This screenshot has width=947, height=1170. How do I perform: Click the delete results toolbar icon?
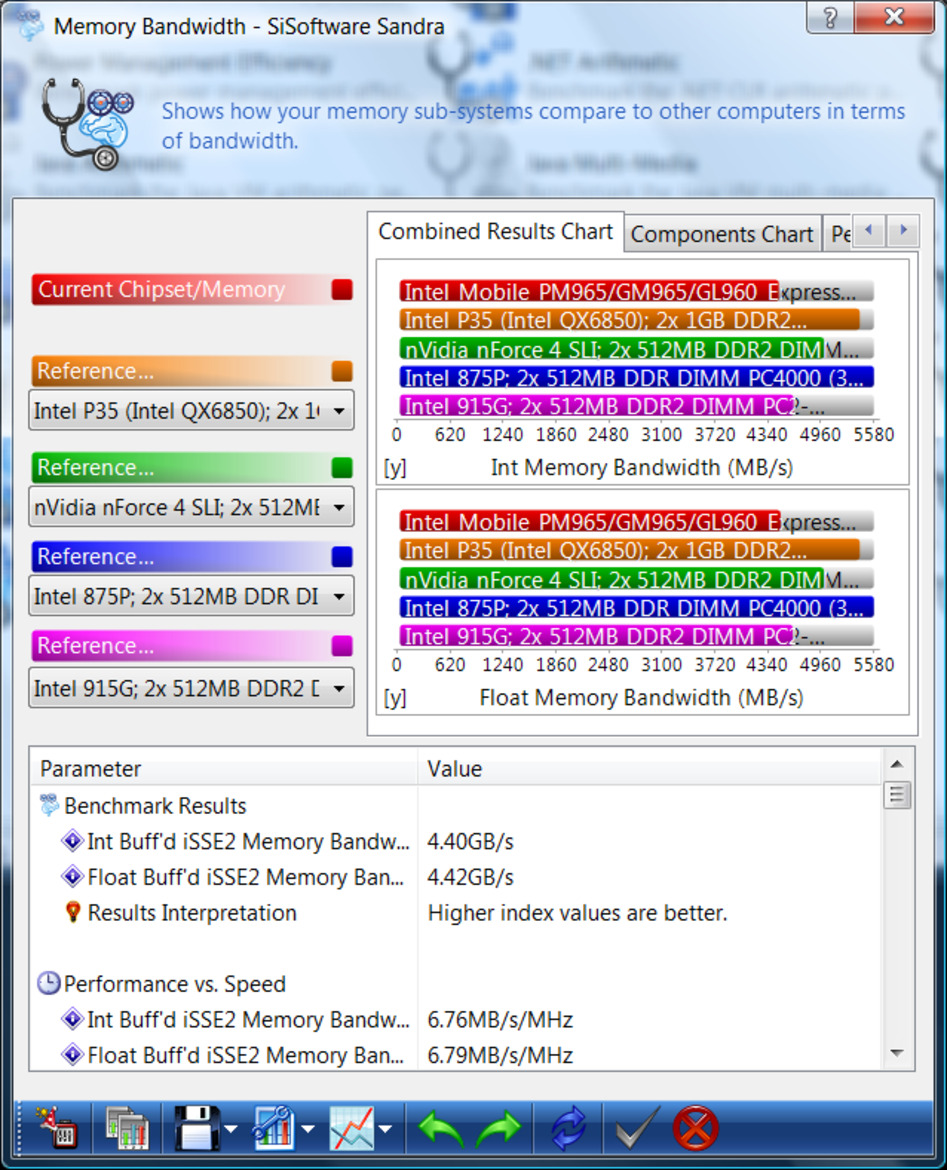(57, 1127)
